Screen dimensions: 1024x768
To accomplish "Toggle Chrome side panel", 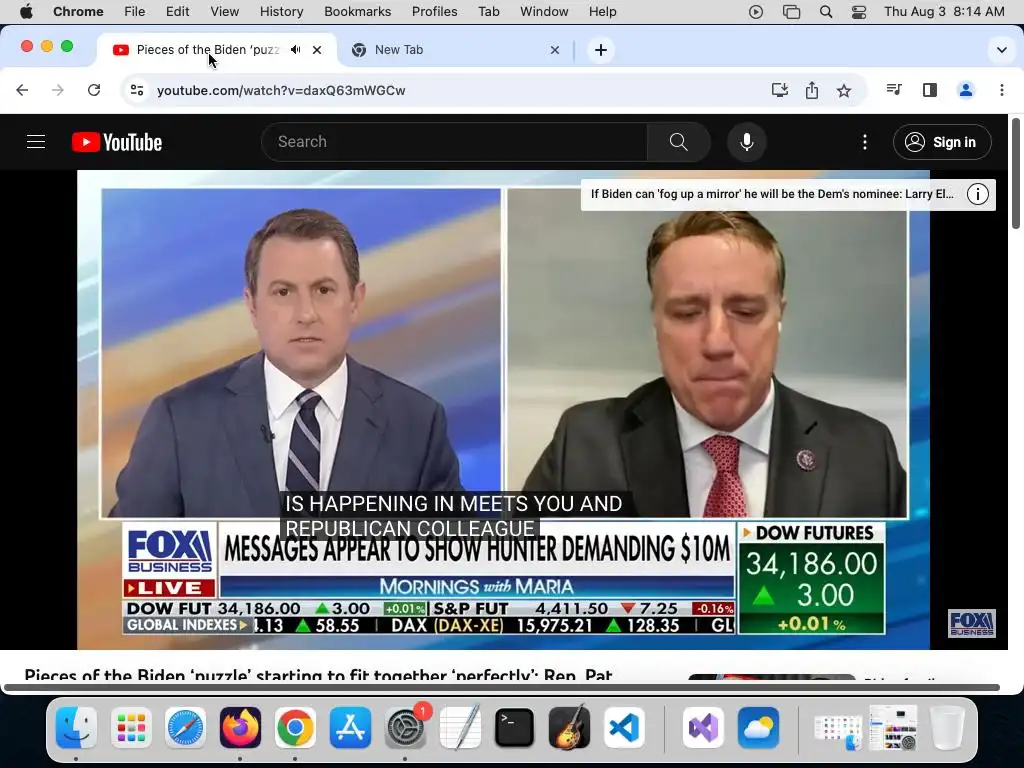I will (x=930, y=90).
